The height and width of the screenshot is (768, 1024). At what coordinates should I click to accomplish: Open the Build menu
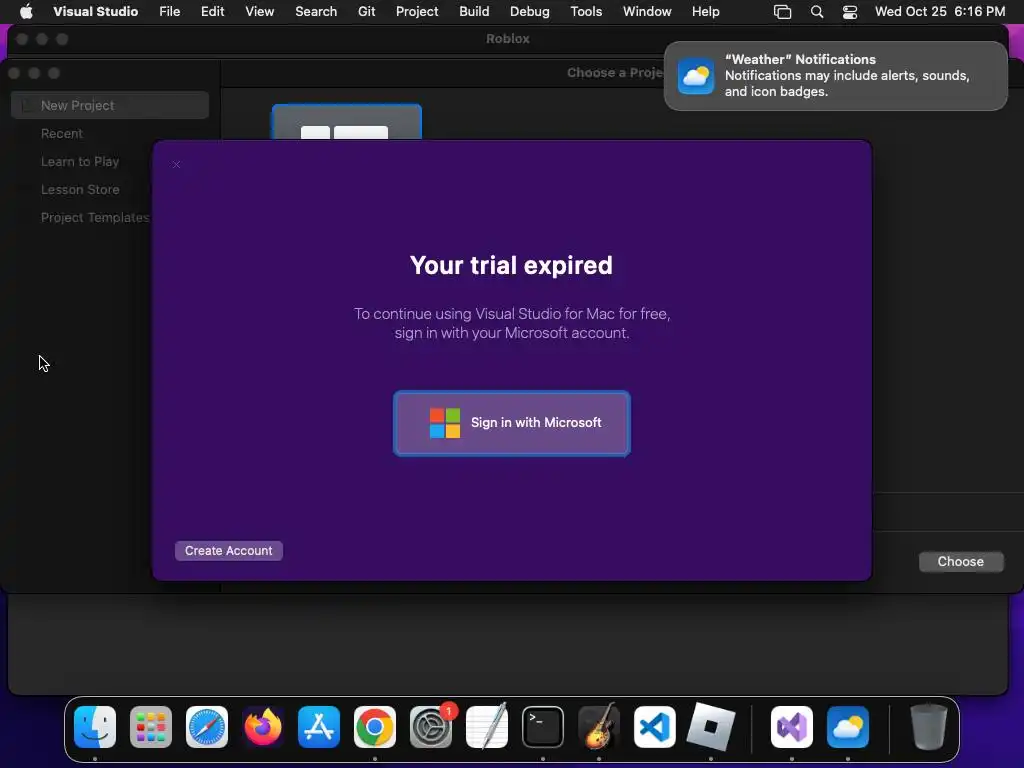point(474,11)
